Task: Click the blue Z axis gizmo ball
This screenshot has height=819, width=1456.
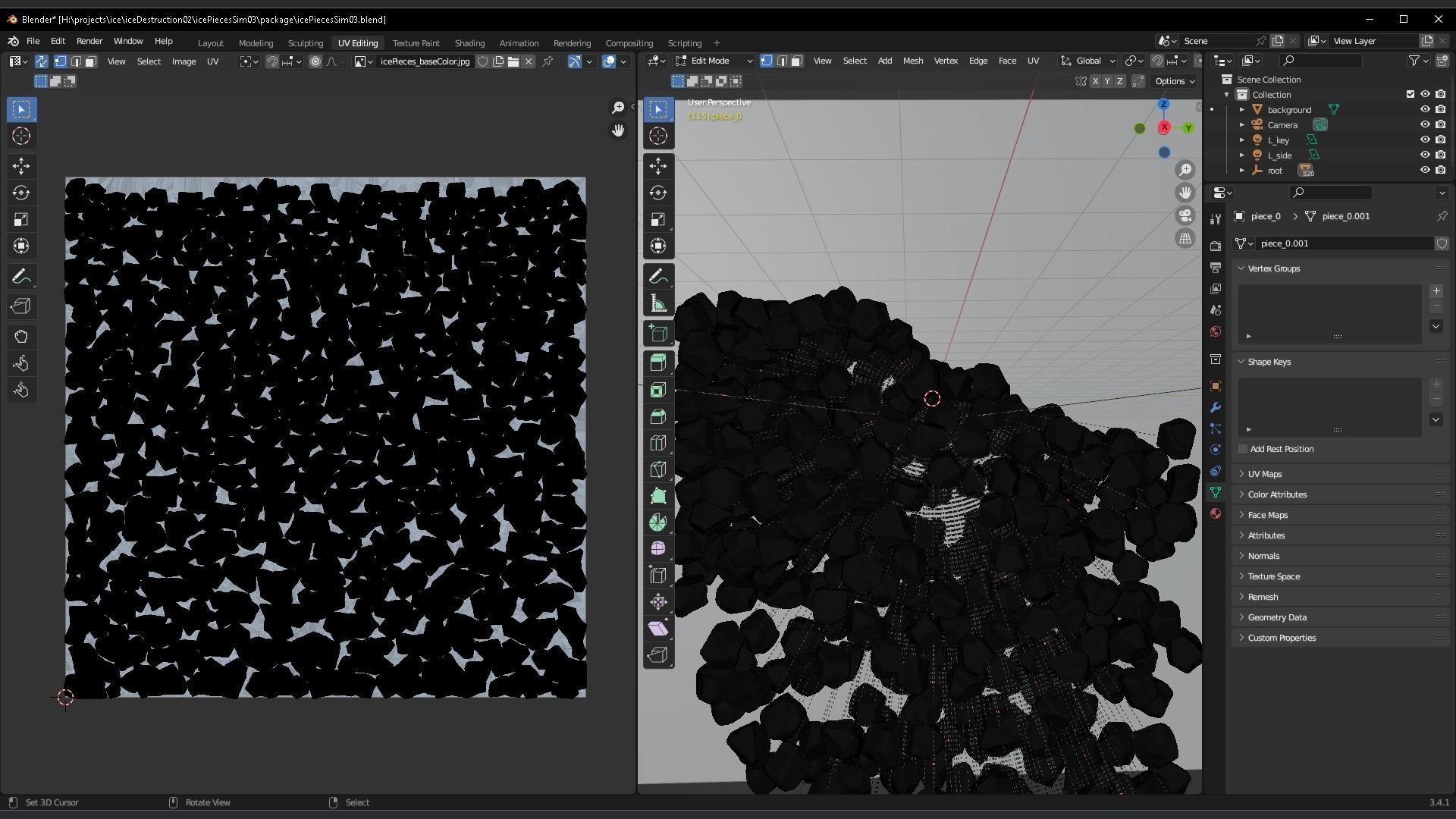Action: (x=1164, y=104)
